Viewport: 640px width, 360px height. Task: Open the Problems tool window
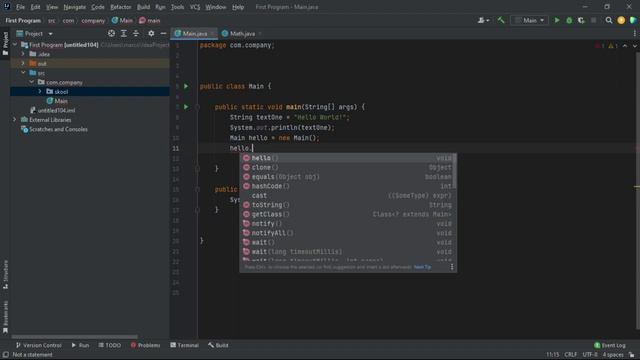(x=145, y=345)
